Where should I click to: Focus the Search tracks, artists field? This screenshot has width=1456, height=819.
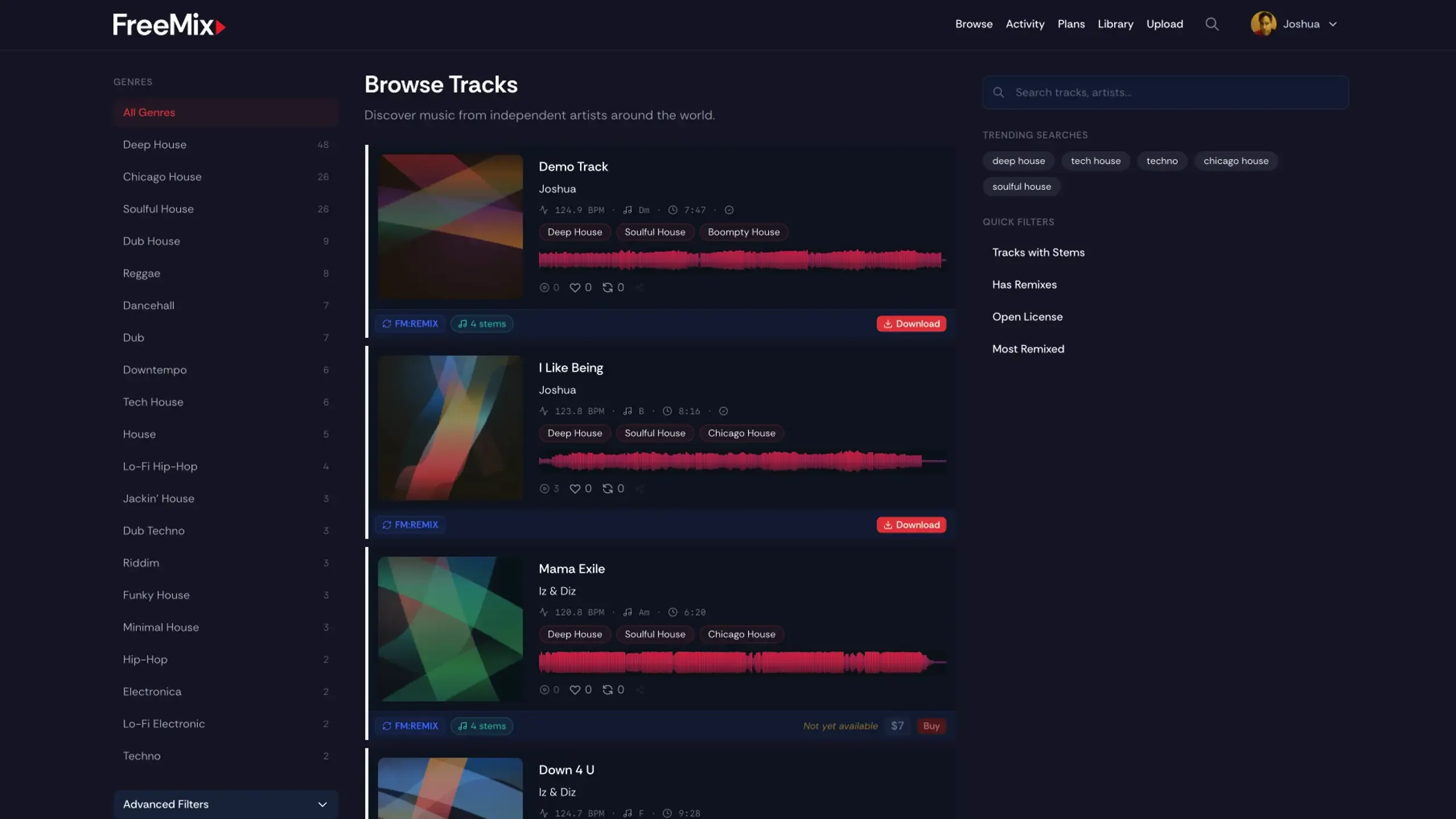(x=1165, y=92)
